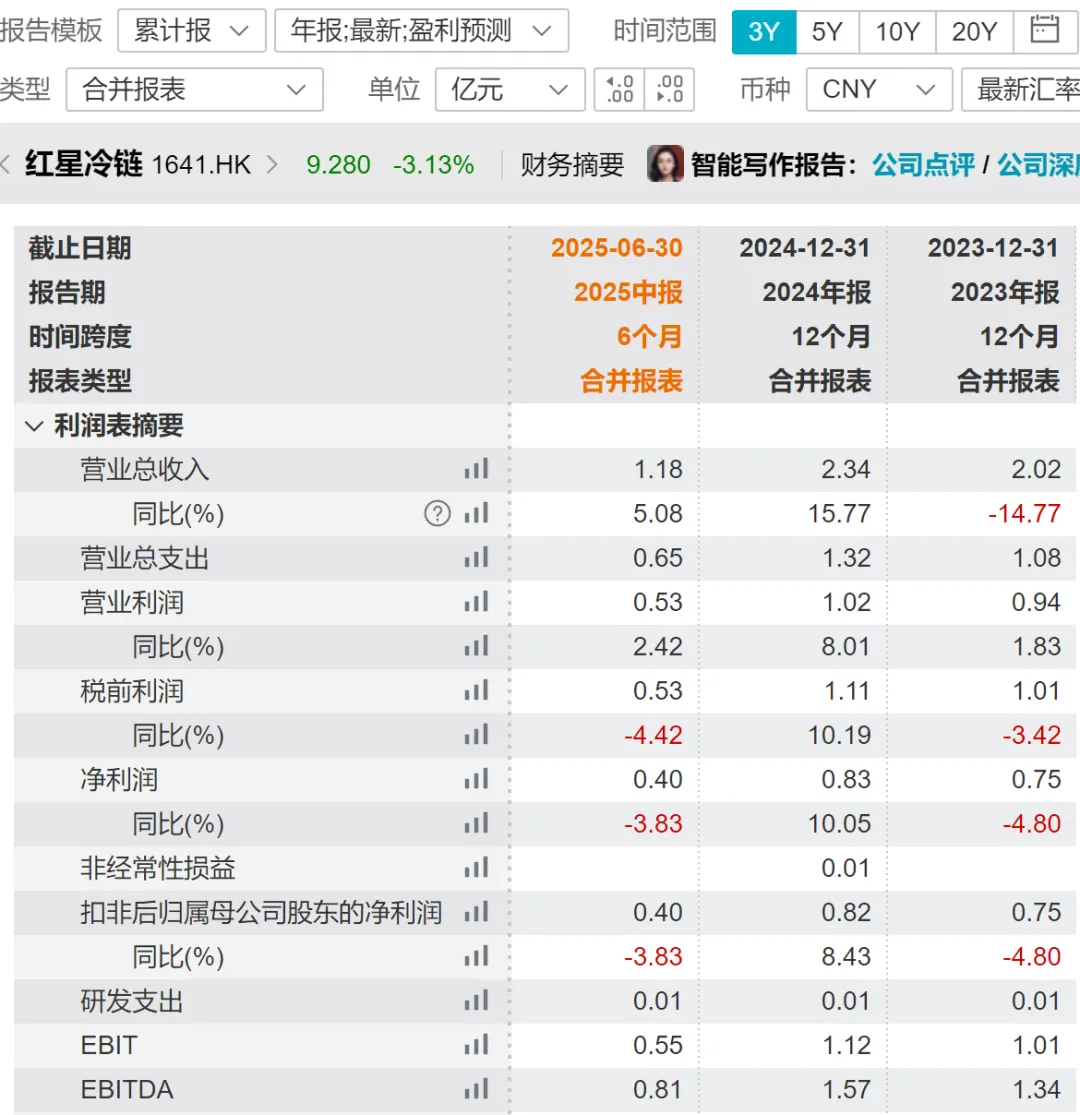
Task: Select 扣非后归属母公司股东的净利润 row label
Action: (x=261, y=912)
